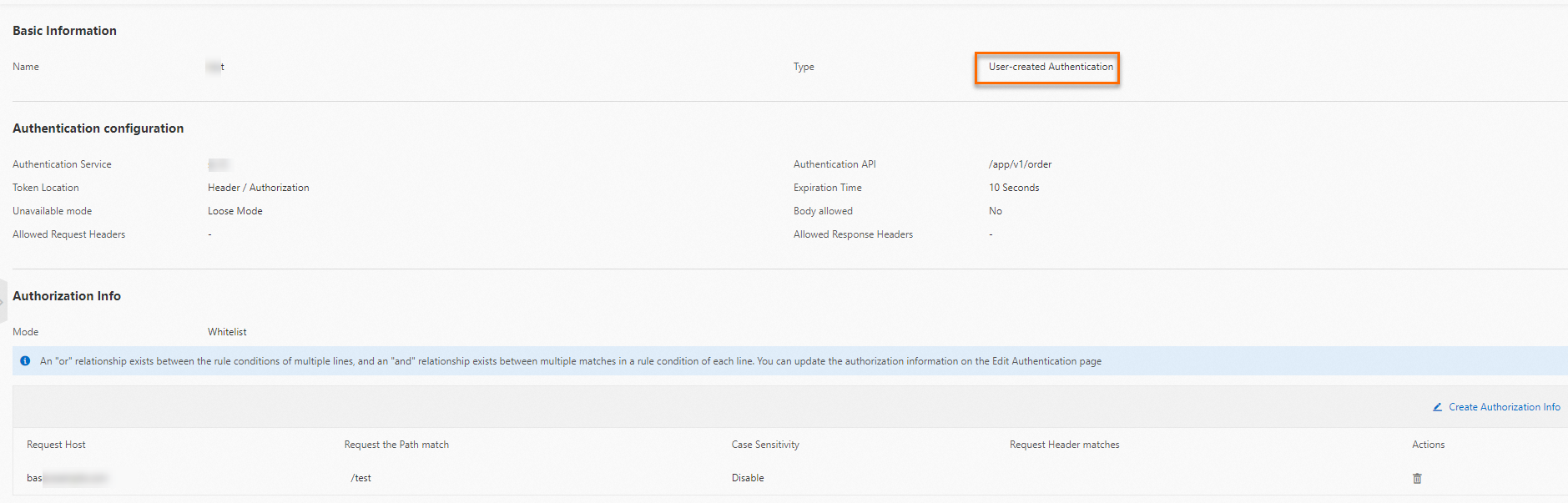The height and width of the screenshot is (503, 1568).
Task: Click the blurred Name value
Action: tap(215, 67)
